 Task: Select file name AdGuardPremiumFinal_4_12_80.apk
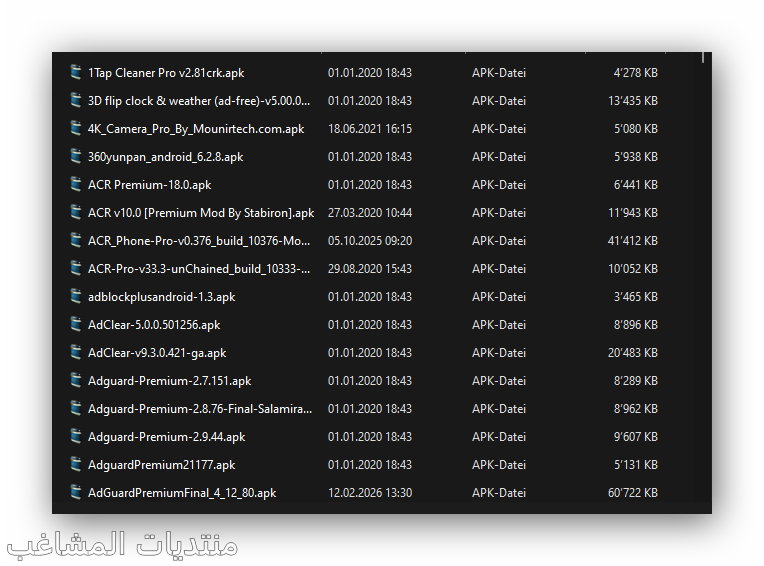pyautogui.click(x=182, y=493)
